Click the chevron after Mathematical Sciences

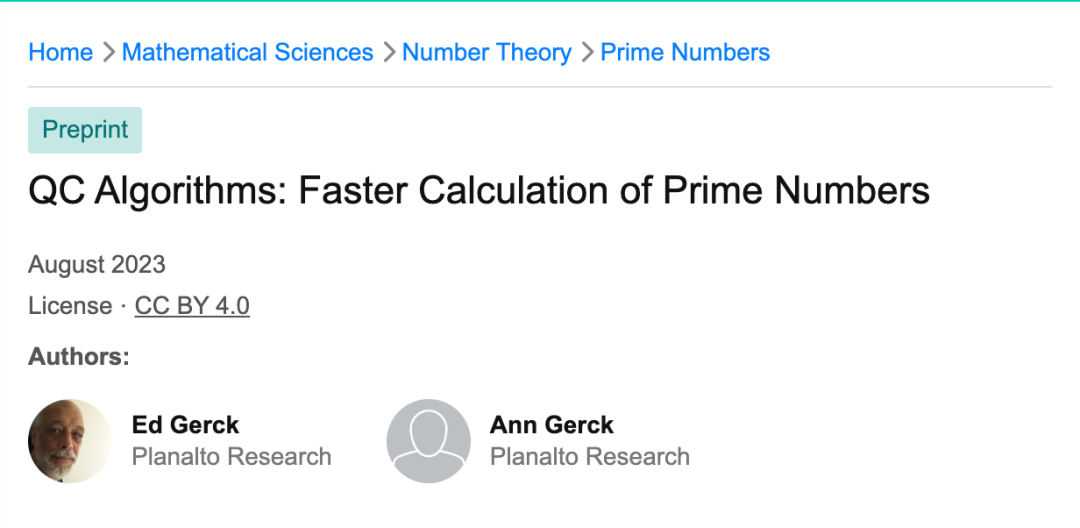tap(388, 53)
